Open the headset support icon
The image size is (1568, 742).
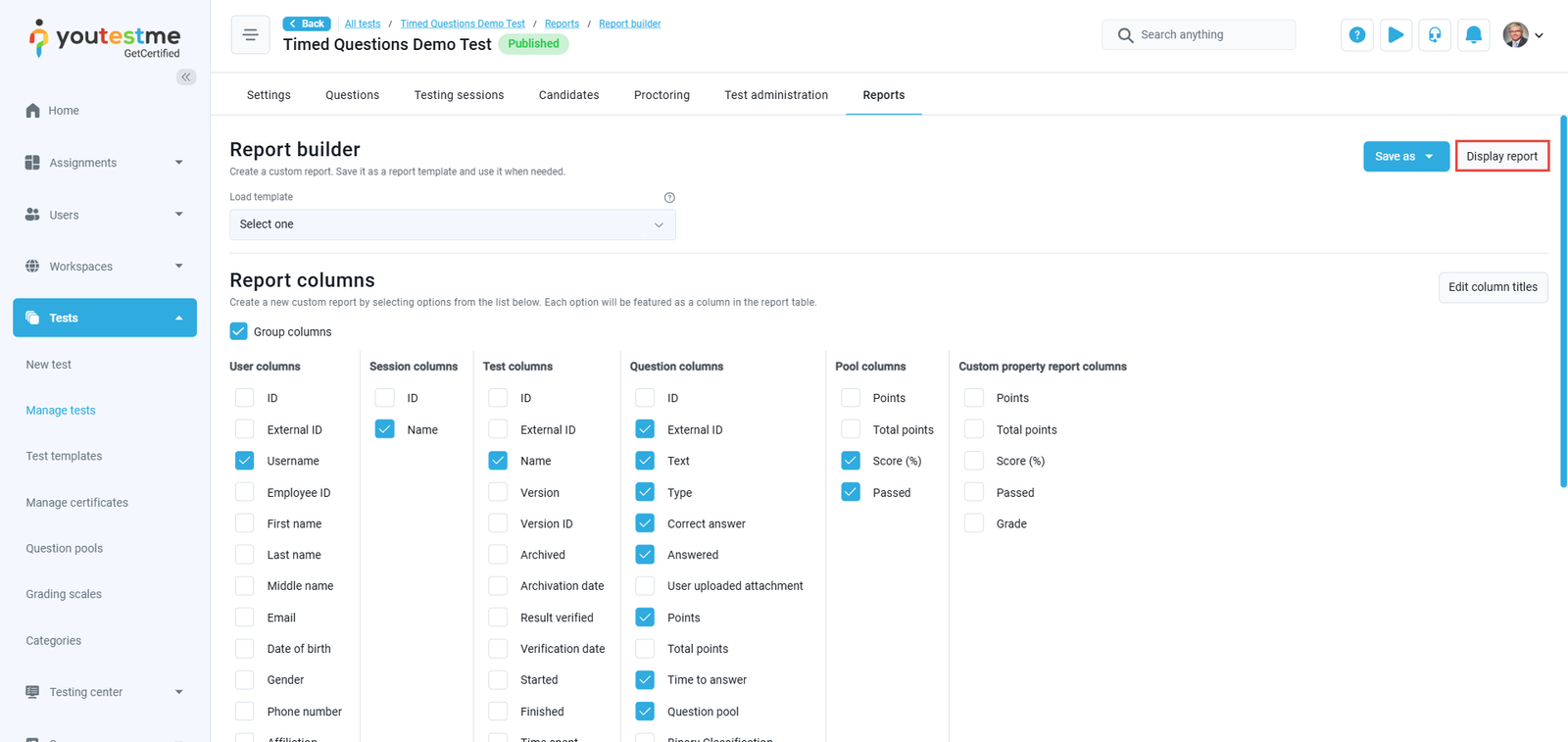pyautogui.click(x=1435, y=35)
